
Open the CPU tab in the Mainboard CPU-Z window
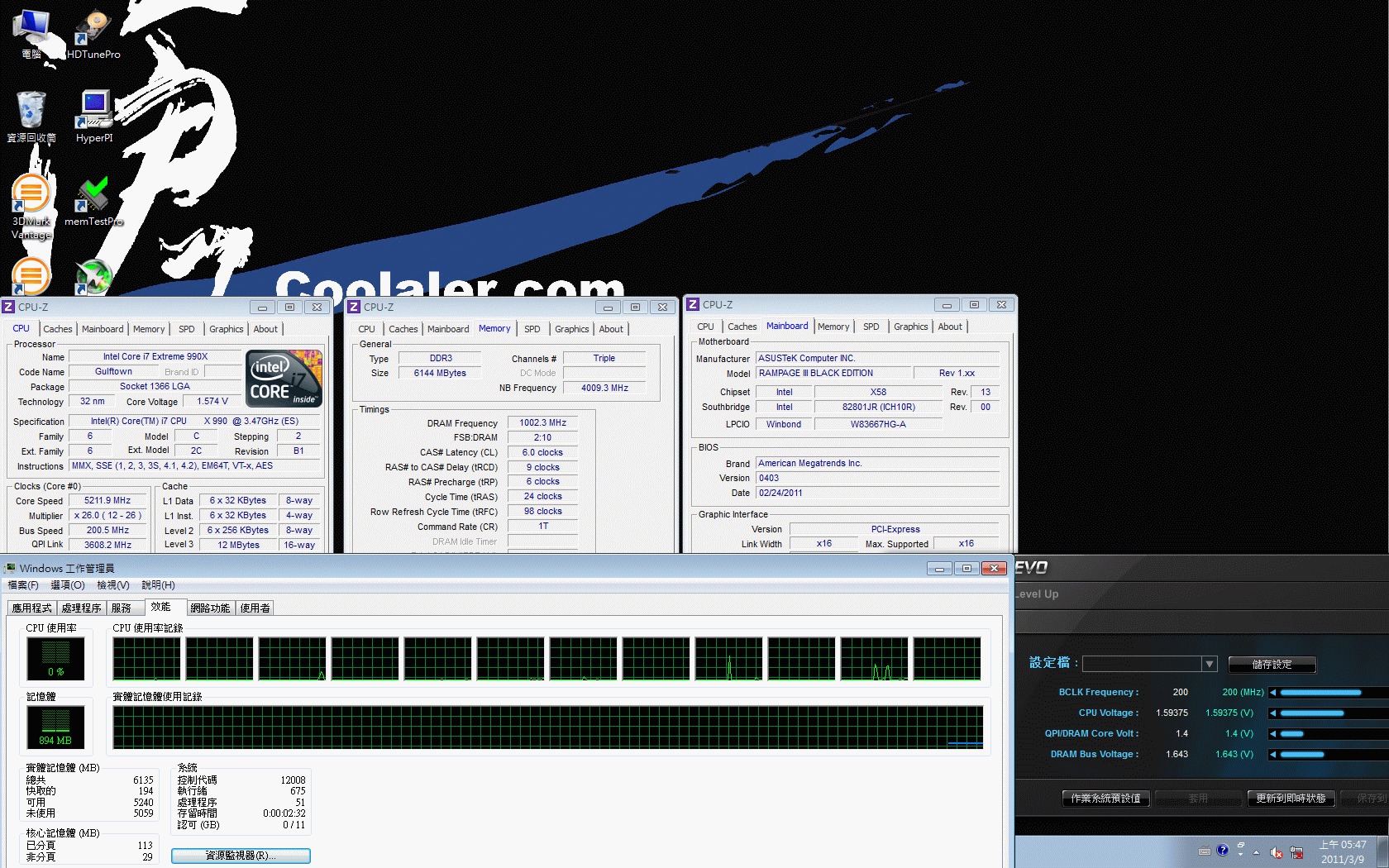point(705,327)
